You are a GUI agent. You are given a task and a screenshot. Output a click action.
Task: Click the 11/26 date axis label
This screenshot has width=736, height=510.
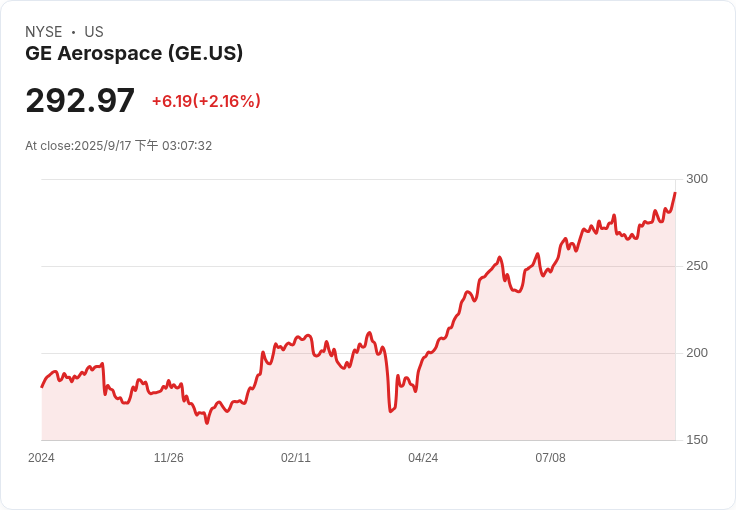[169, 457]
